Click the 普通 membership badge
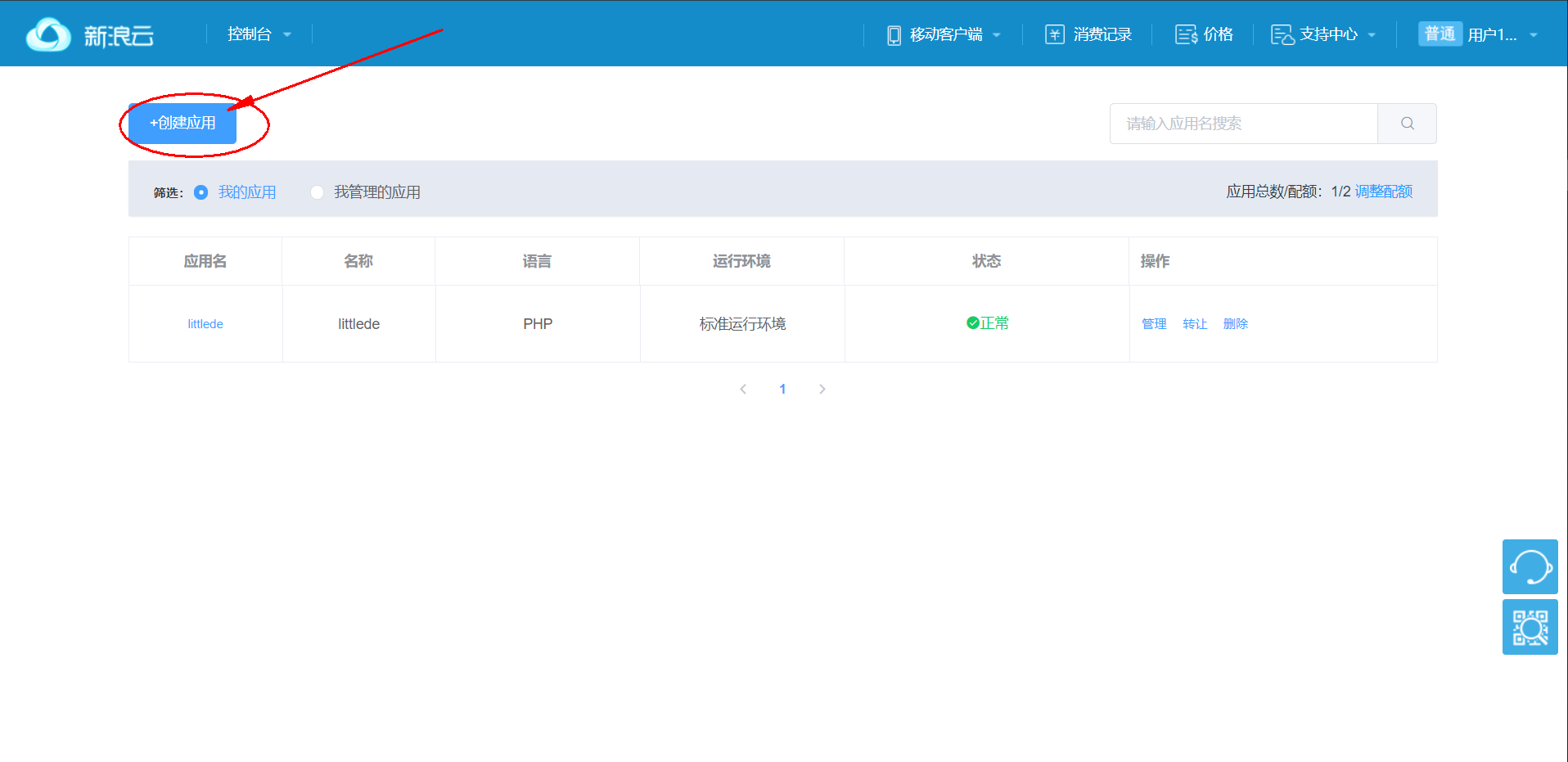 point(1440,34)
